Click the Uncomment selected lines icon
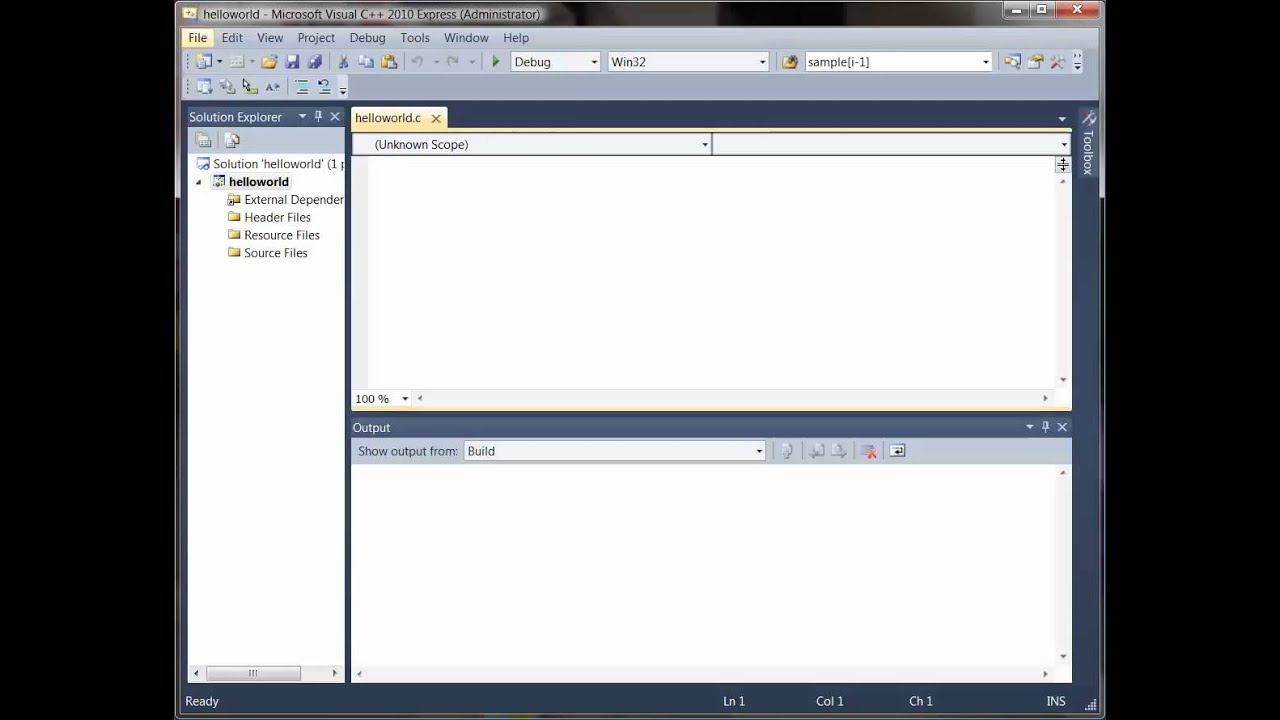1280x720 pixels. pos(324,87)
